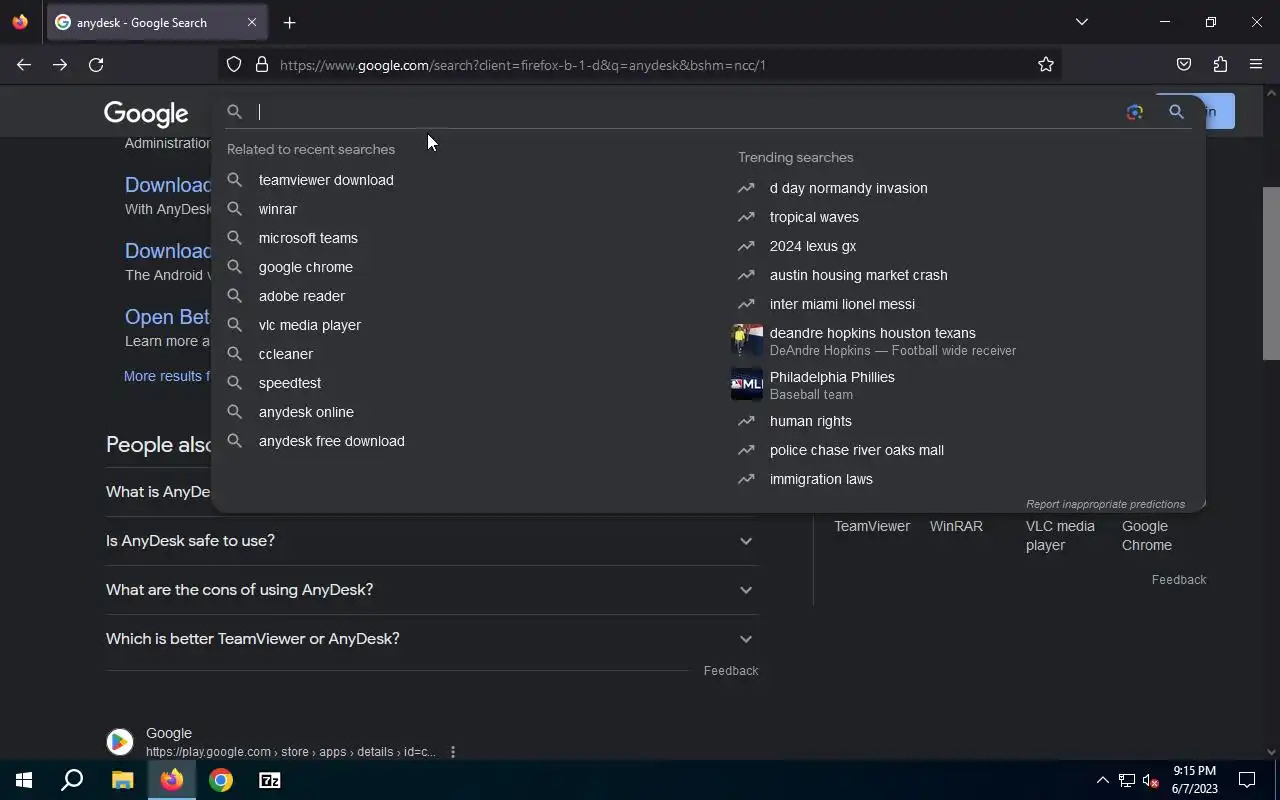Click Report inappropriate predictions link
The width and height of the screenshot is (1280, 800).
tap(1105, 504)
